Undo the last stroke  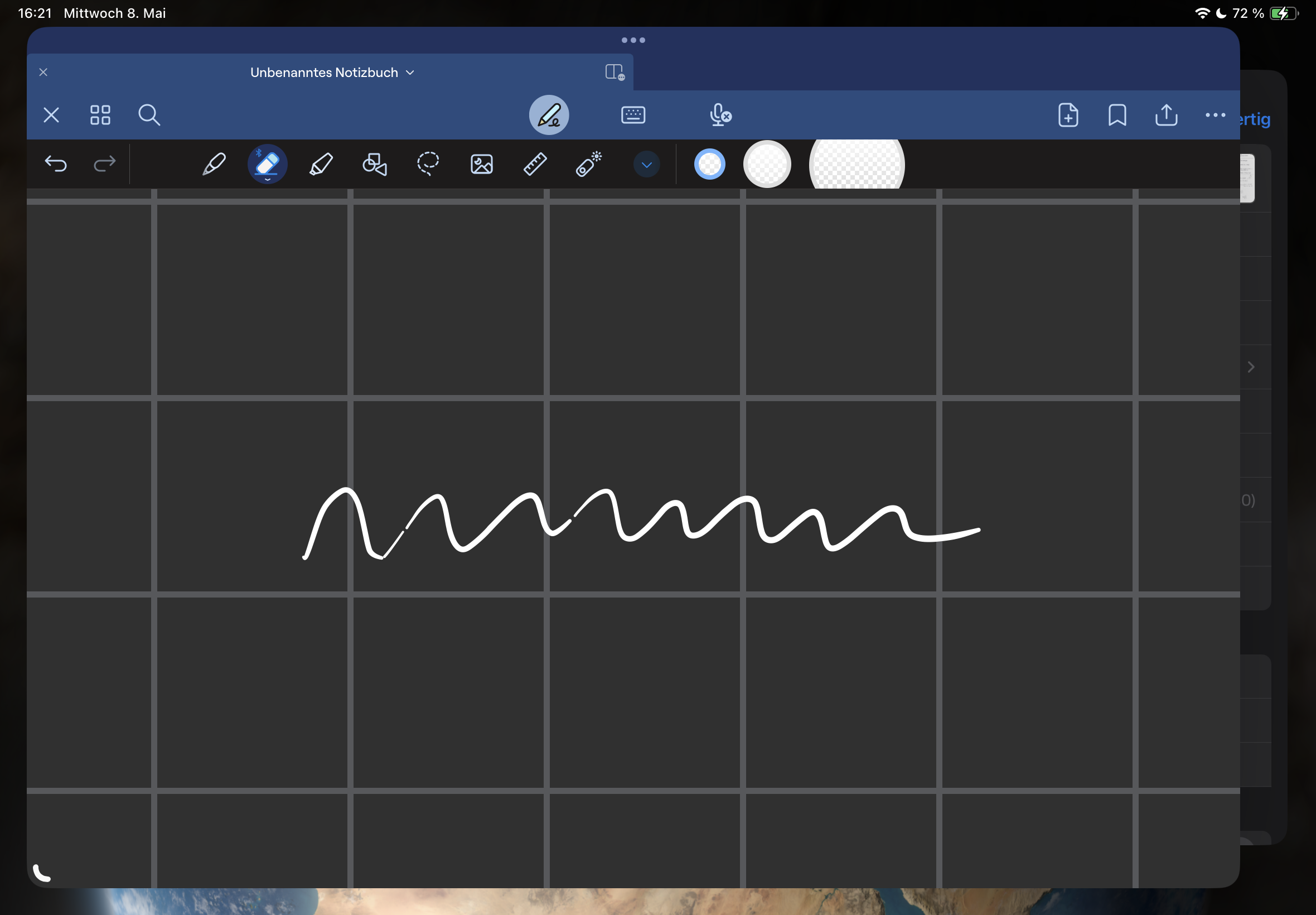click(x=56, y=165)
